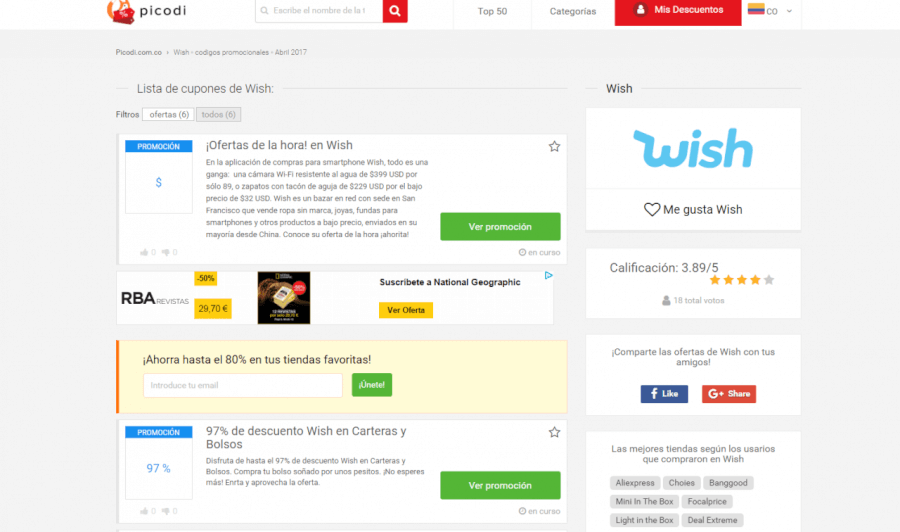Click the user icon in Mis Descuentos
Image resolution: width=900 pixels, height=532 pixels.
click(641, 10)
